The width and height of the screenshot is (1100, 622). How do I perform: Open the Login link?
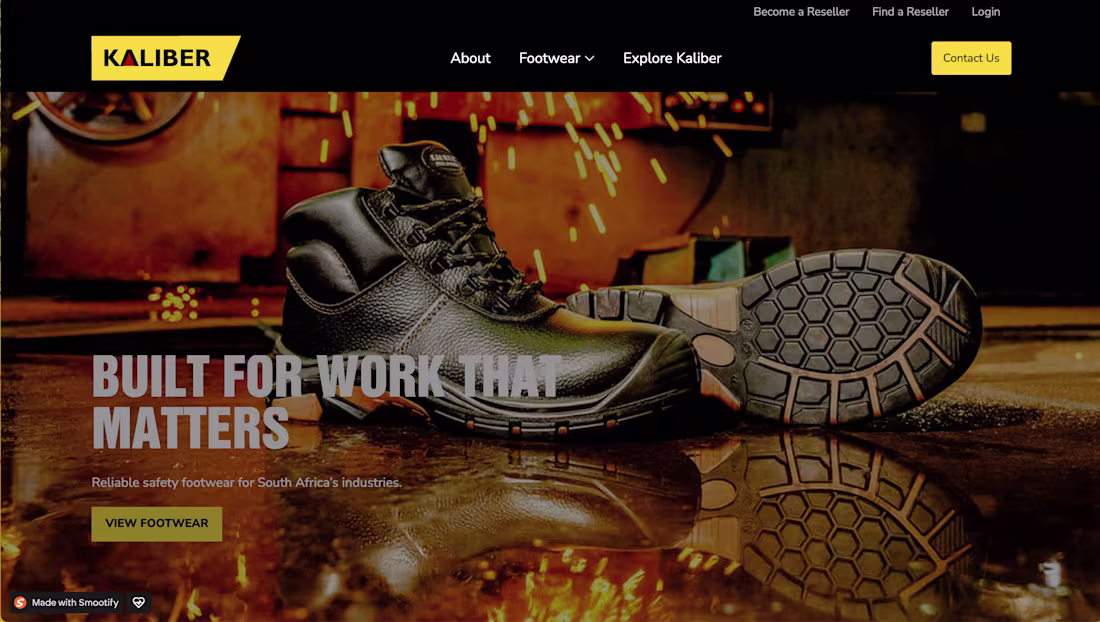pyautogui.click(x=986, y=11)
